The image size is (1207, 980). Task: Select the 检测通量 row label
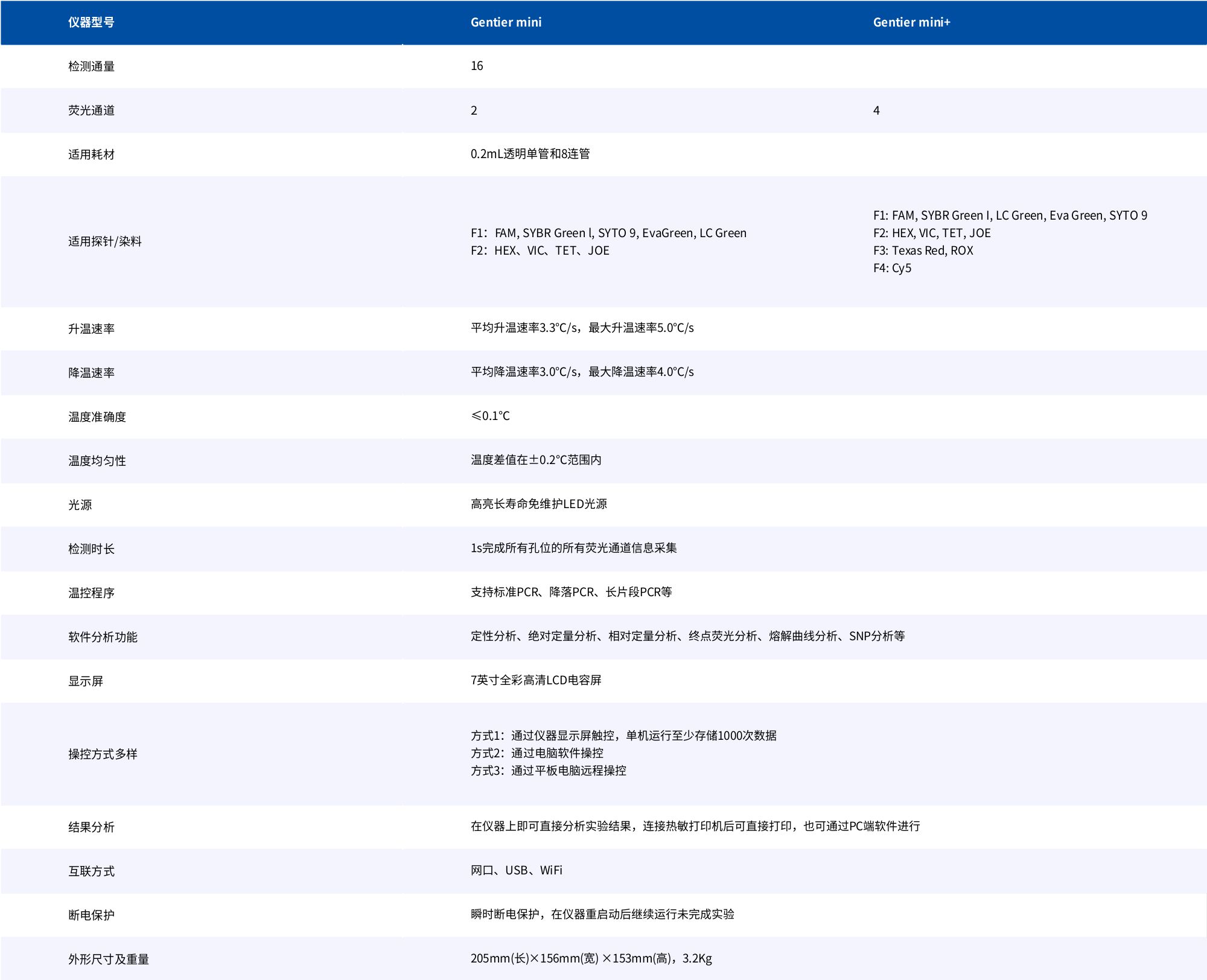[91, 66]
